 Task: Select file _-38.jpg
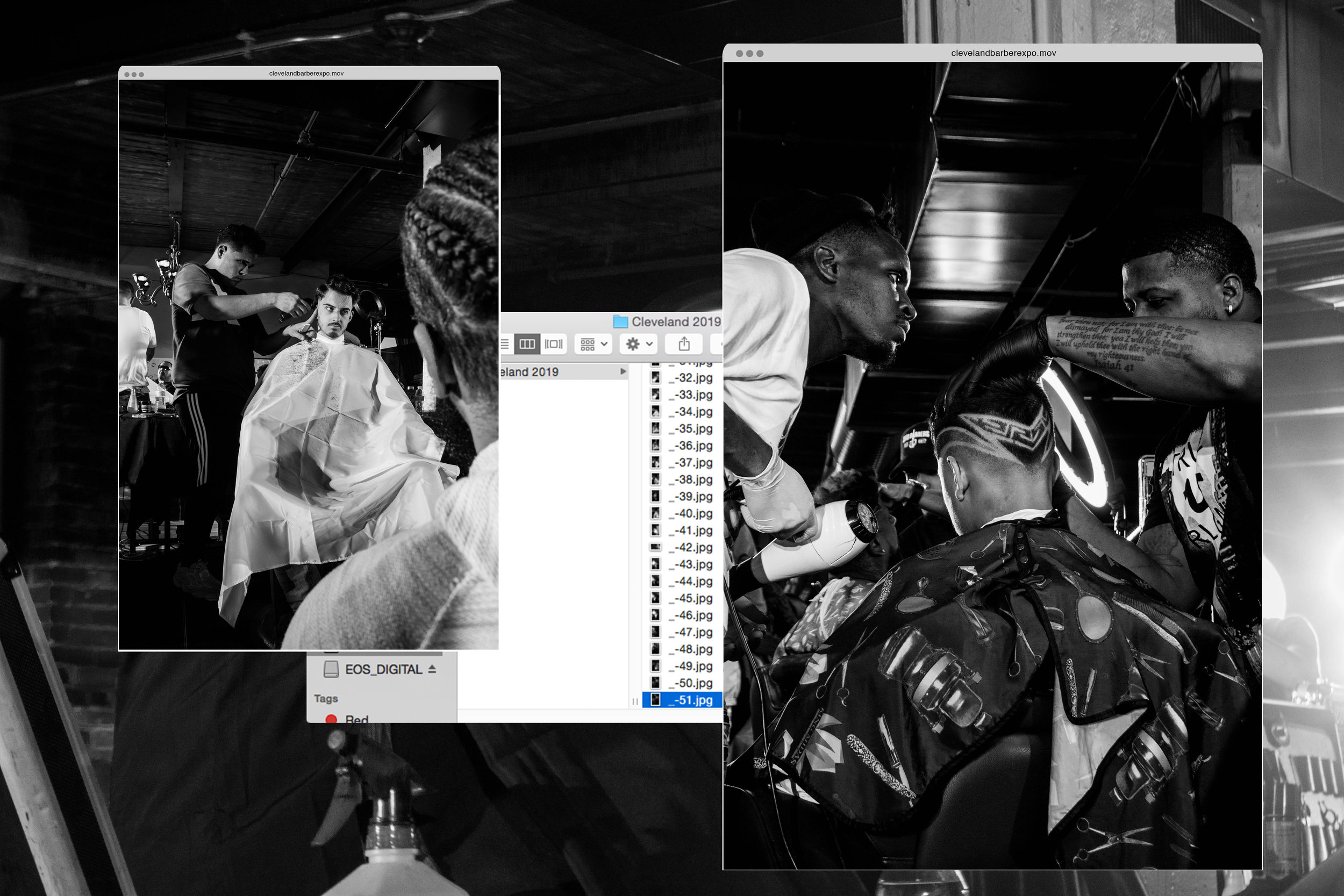coord(682,479)
